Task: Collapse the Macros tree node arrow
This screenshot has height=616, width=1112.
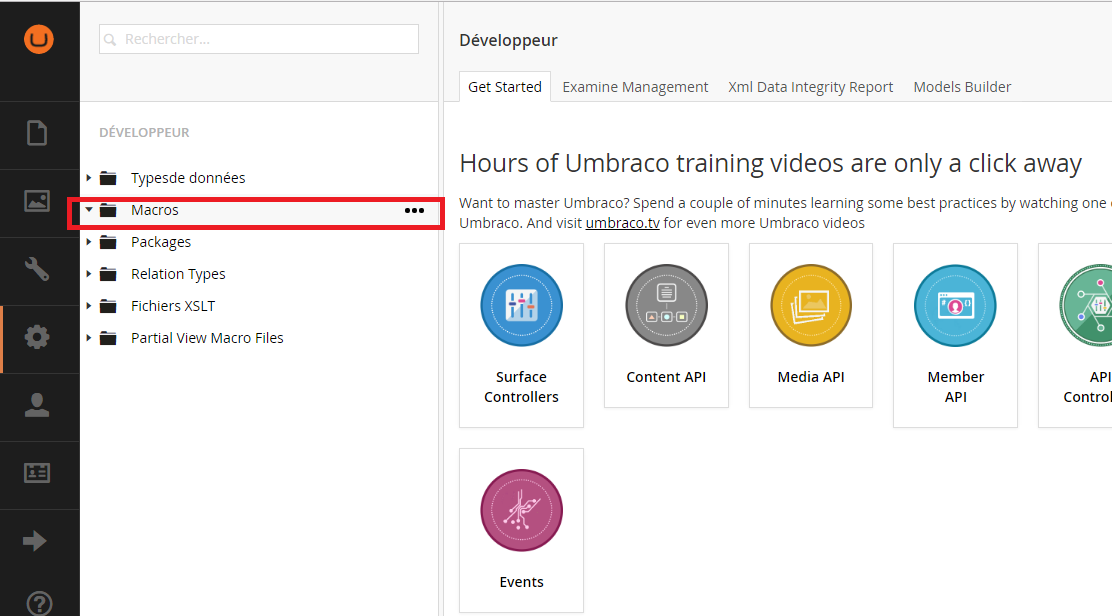Action: 89,209
